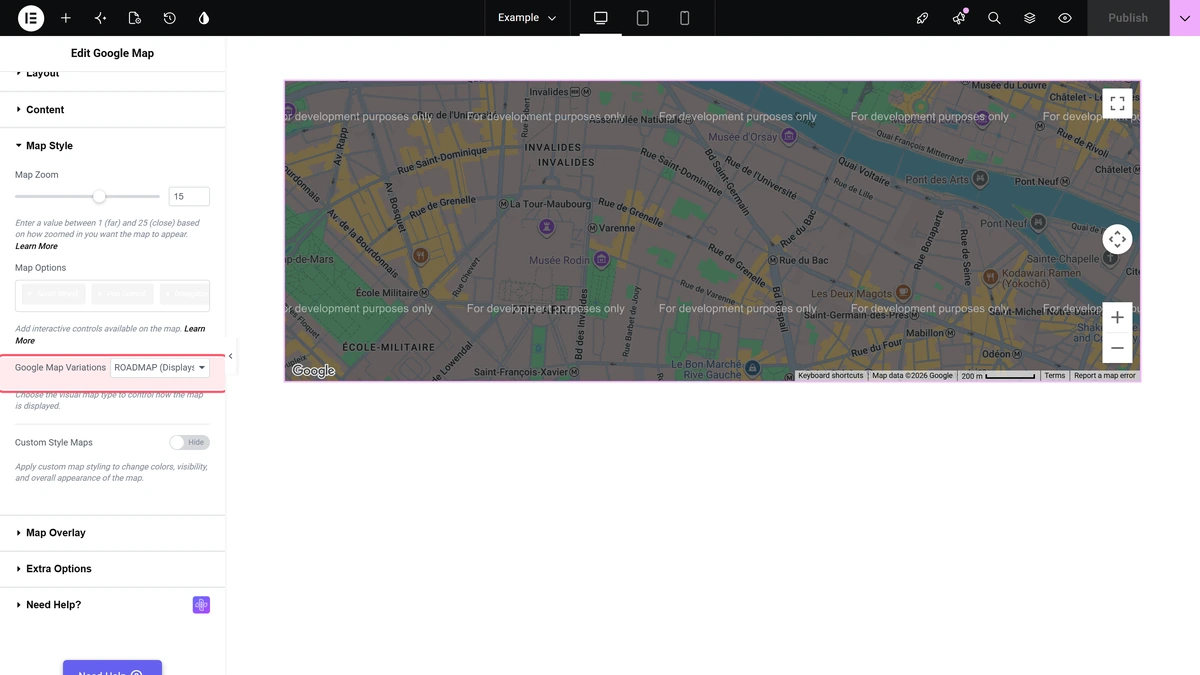Click the Les Deux Magots map pin

[x=904, y=292]
